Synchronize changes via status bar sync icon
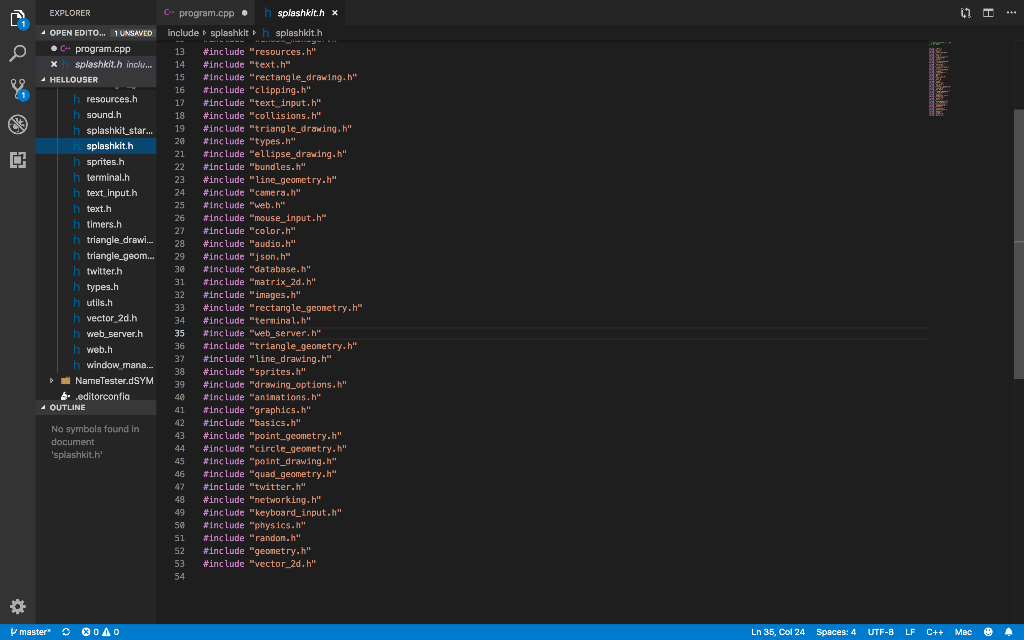 pos(66,631)
